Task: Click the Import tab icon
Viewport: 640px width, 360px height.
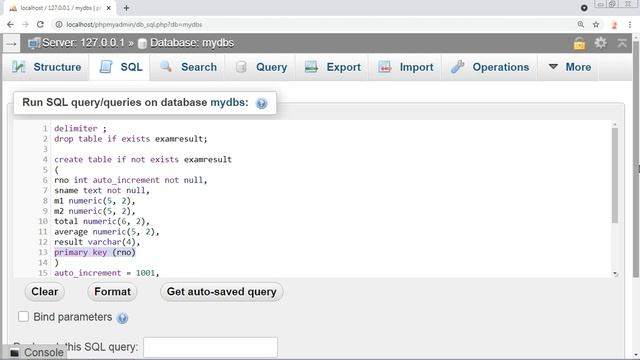Action: point(384,67)
